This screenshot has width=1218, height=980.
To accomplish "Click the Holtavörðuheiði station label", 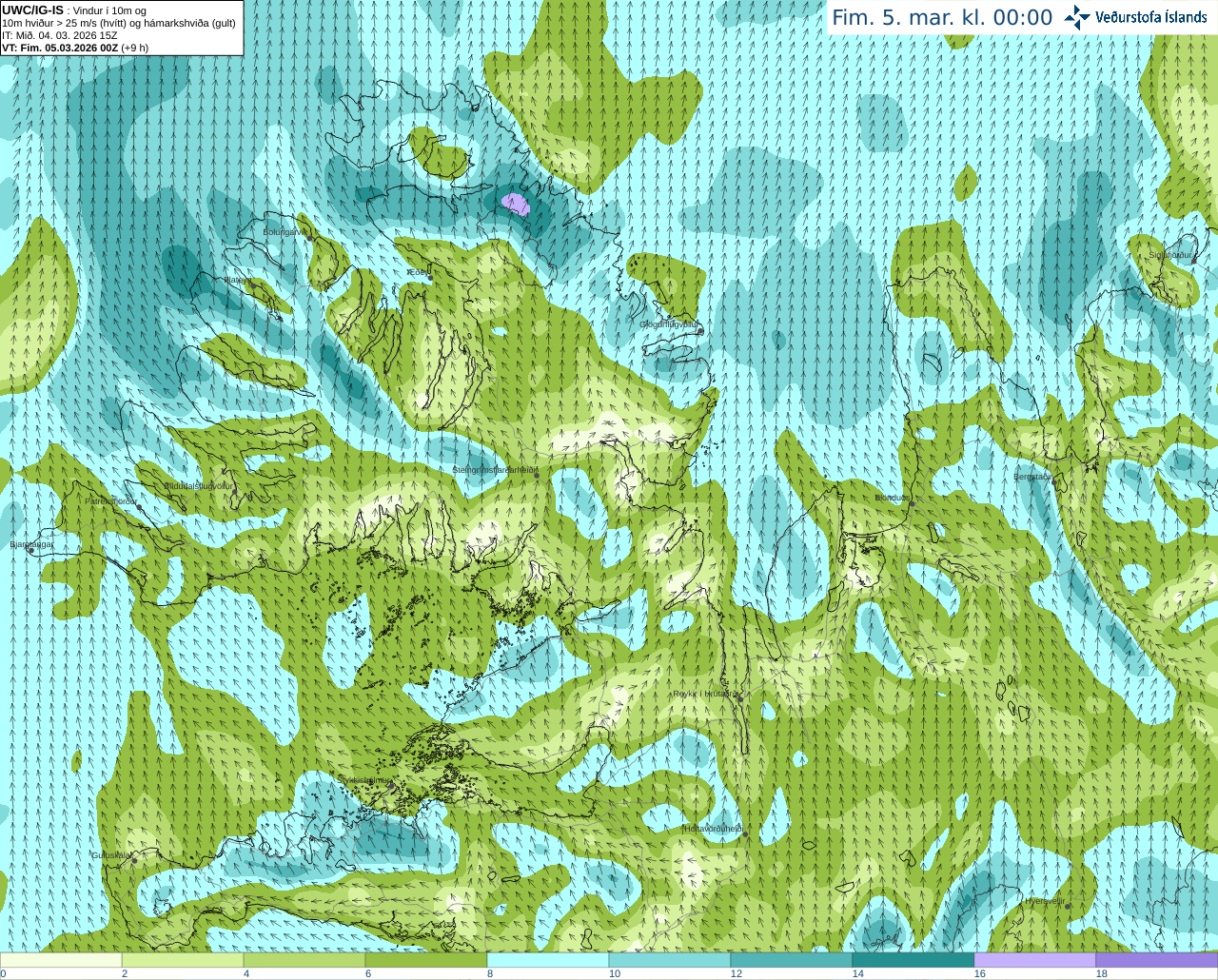I will coord(713,829).
